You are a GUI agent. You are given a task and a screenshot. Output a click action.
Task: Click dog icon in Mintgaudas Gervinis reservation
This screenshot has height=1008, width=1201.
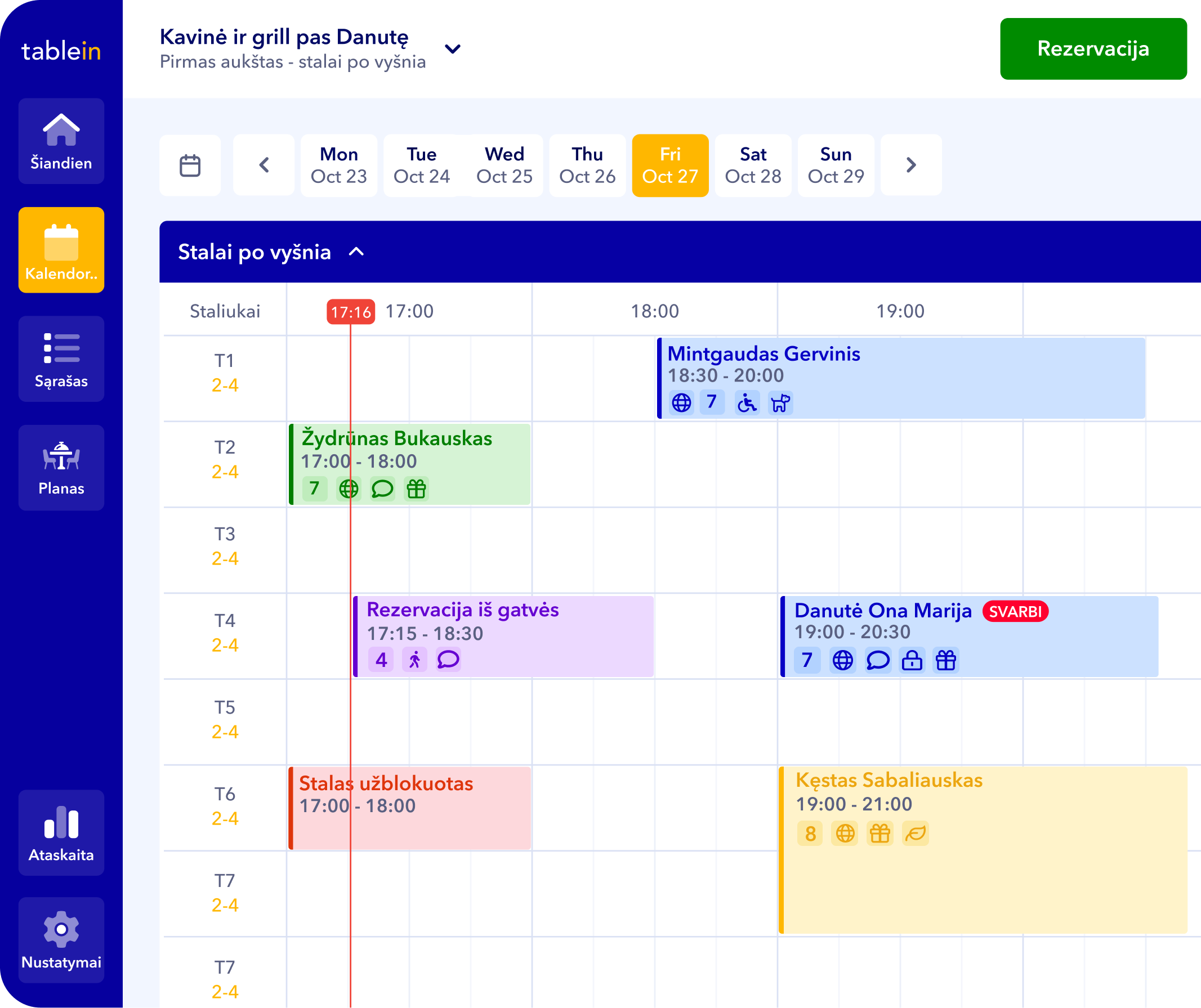click(x=780, y=402)
